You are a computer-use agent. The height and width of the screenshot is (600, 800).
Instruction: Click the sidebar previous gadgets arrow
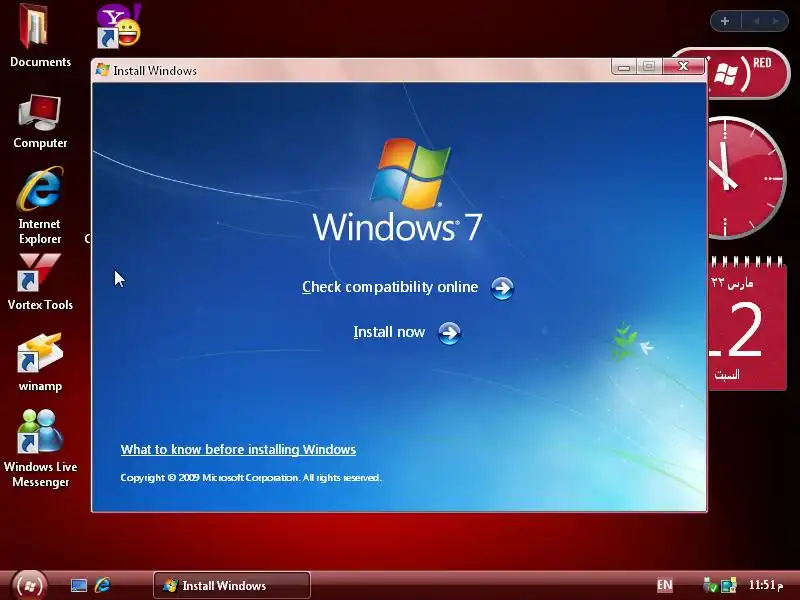click(757, 21)
